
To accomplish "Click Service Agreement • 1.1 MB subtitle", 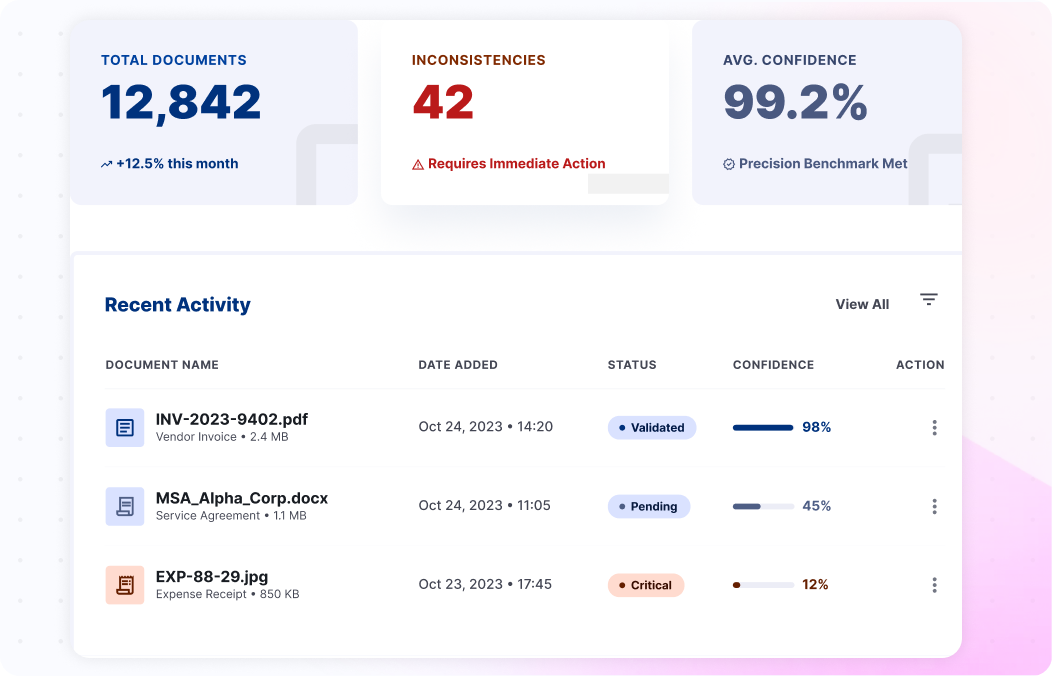I will (x=231, y=516).
